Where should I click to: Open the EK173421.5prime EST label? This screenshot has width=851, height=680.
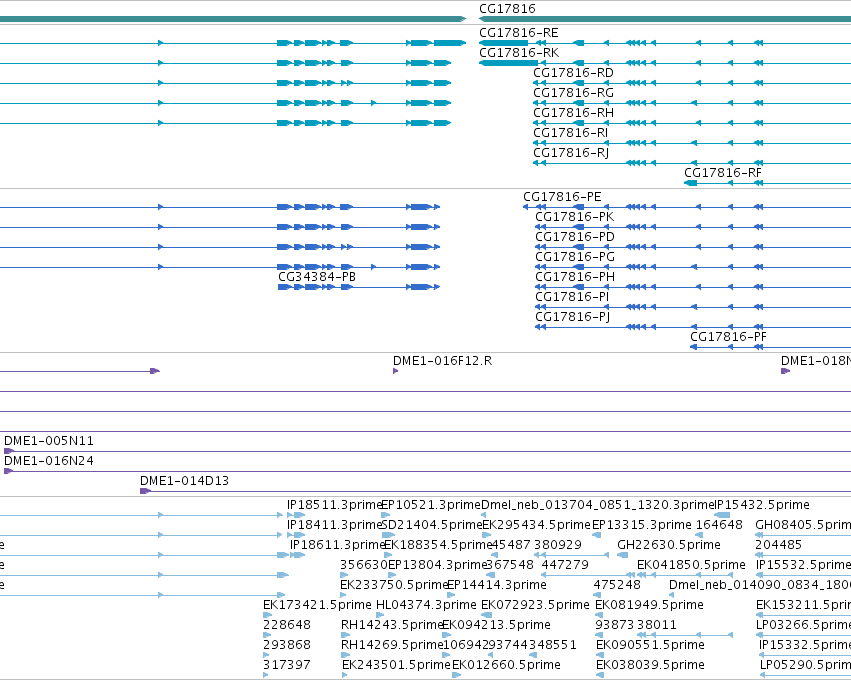tap(317, 605)
